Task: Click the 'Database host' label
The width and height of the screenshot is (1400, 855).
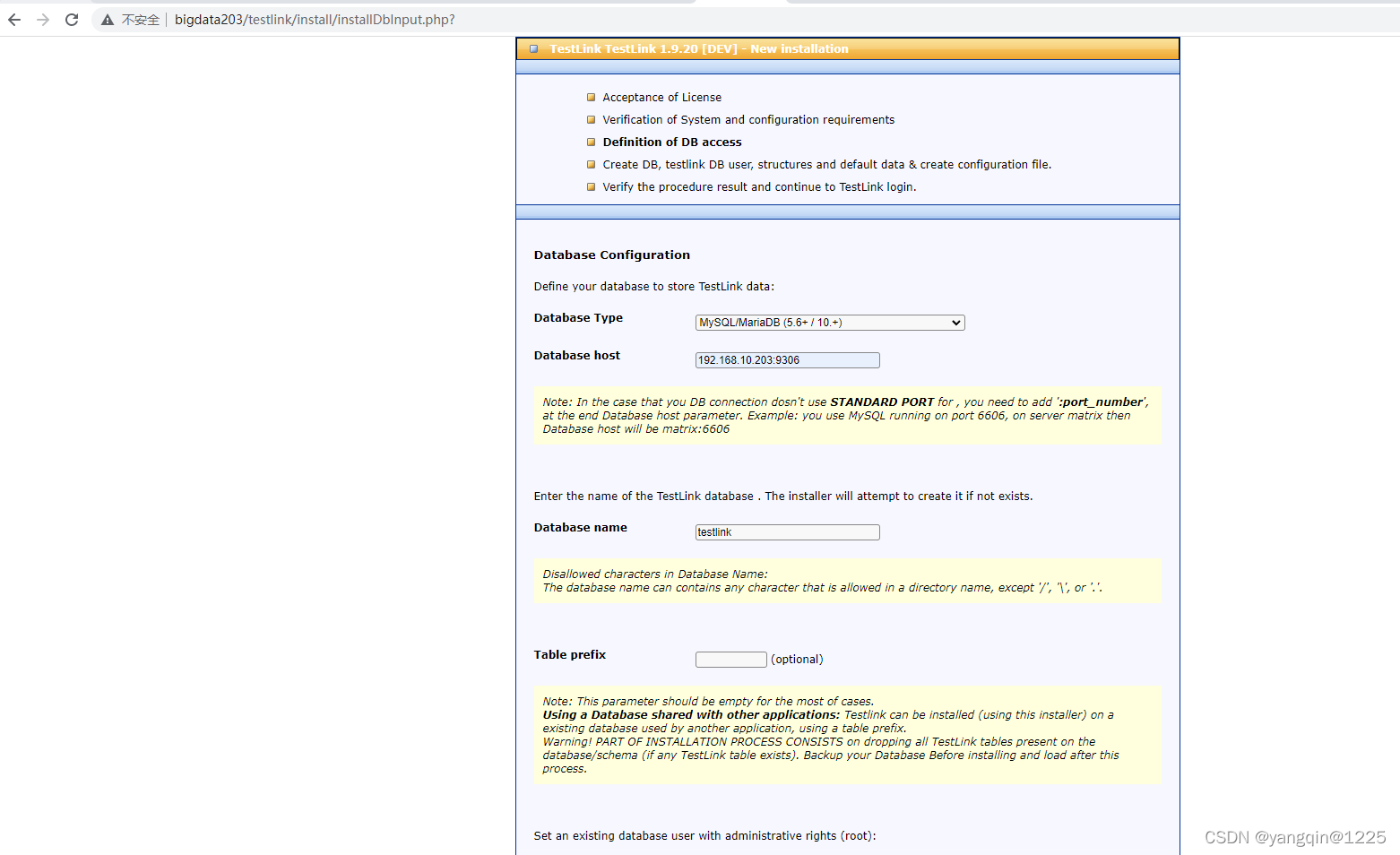Action: coord(577,356)
